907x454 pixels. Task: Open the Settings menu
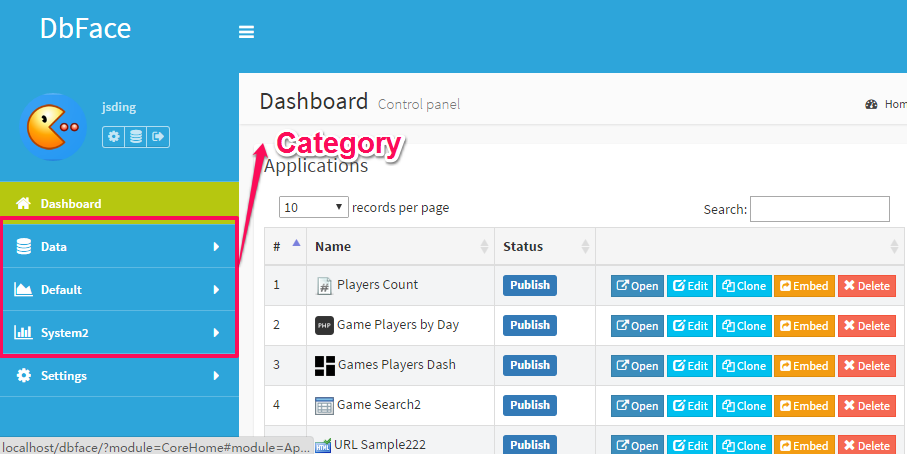pyautogui.click(x=119, y=375)
